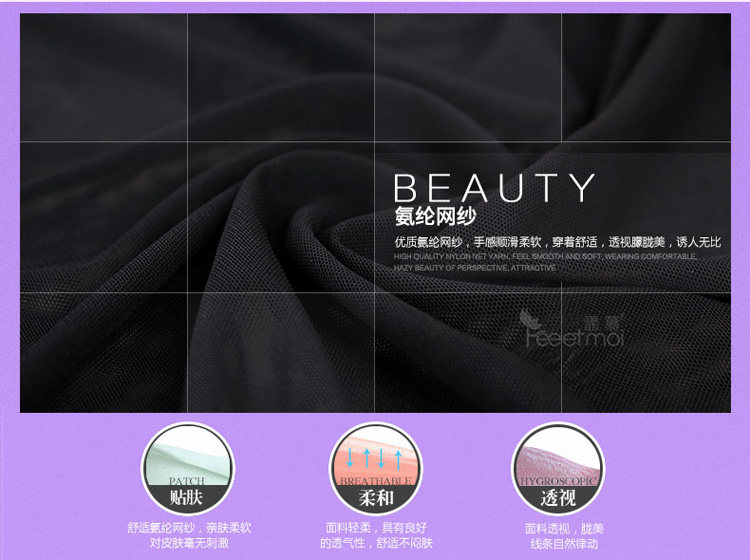Viewport: 750px width, 560px height.
Task: Select the 透视 label banner
Action: [559, 496]
